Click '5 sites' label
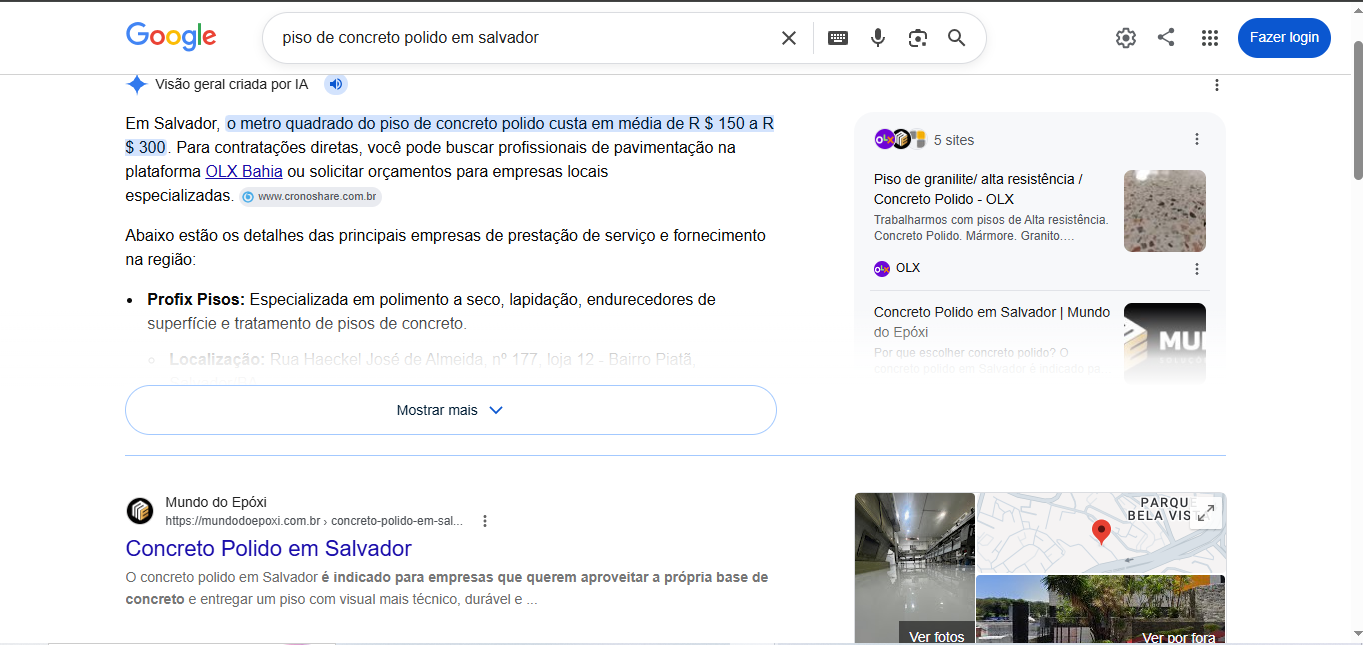Viewport: 1363px width, 645px height. point(954,140)
